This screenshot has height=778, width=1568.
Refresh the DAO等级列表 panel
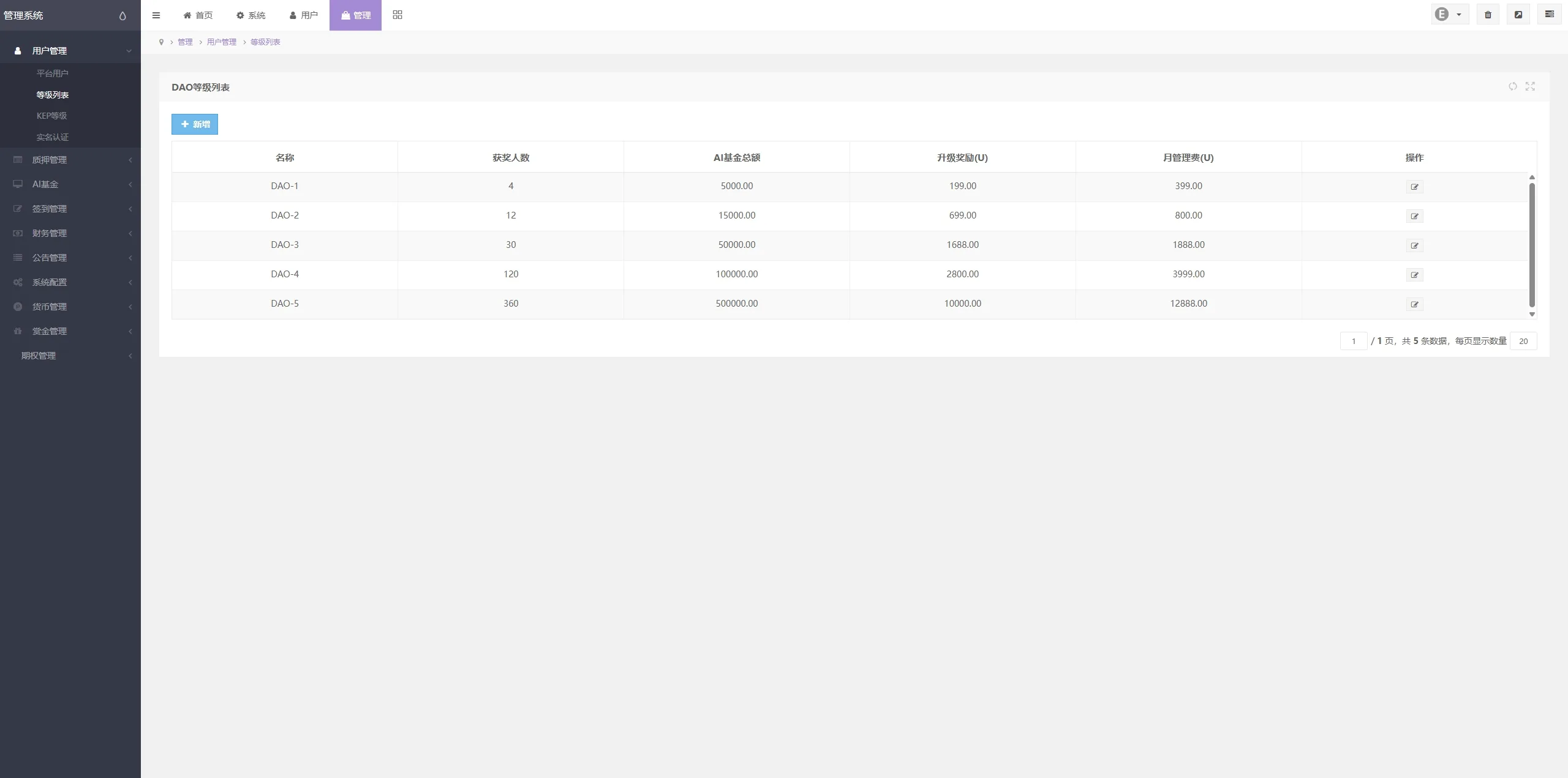tap(1512, 86)
